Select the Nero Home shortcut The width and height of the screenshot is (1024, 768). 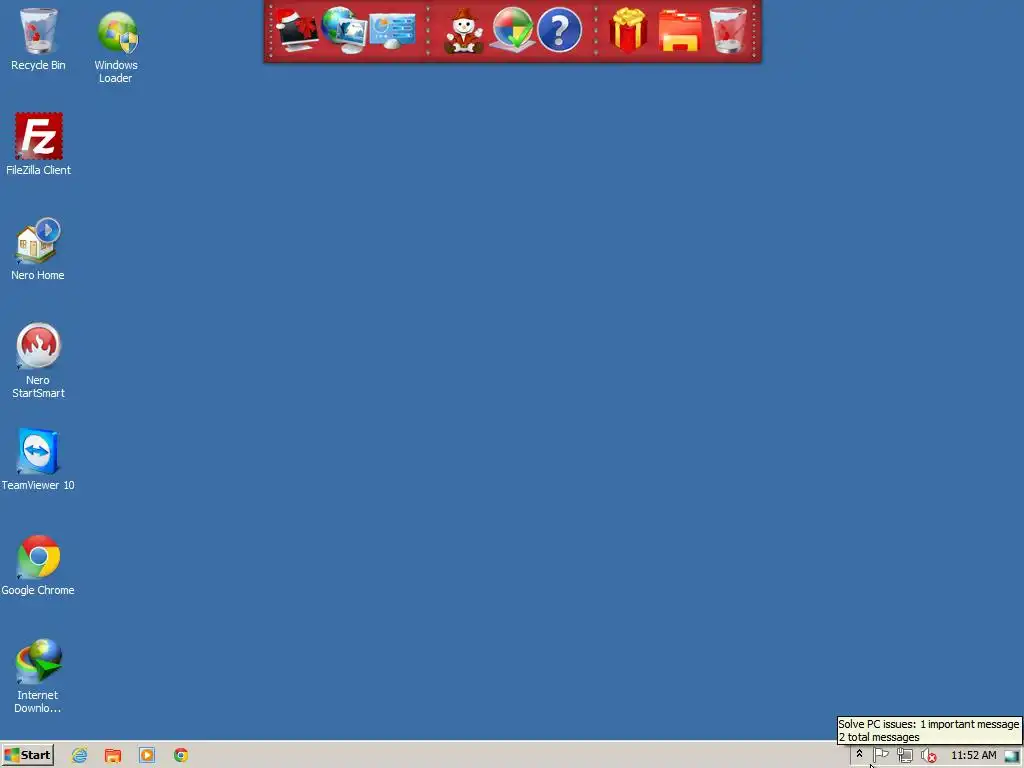38,249
